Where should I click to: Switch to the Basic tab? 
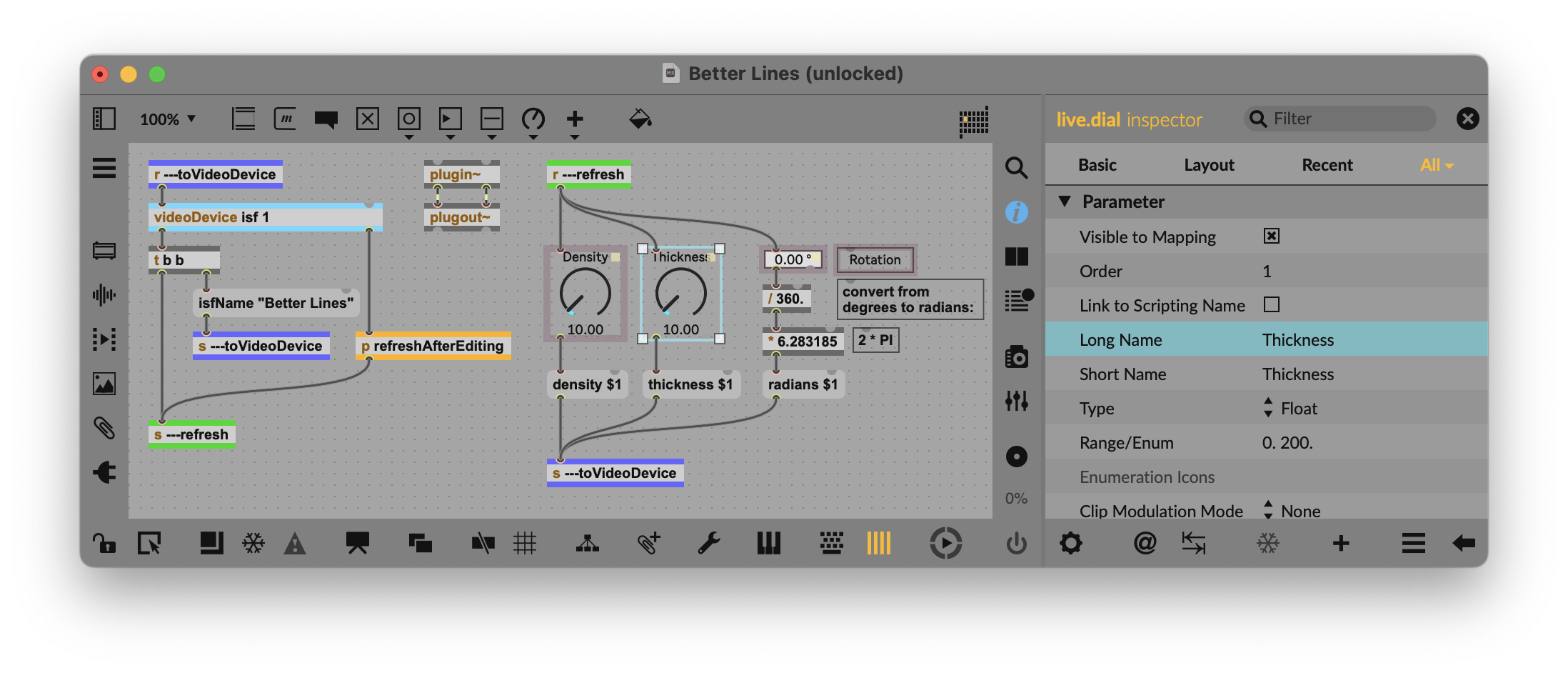click(1097, 165)
